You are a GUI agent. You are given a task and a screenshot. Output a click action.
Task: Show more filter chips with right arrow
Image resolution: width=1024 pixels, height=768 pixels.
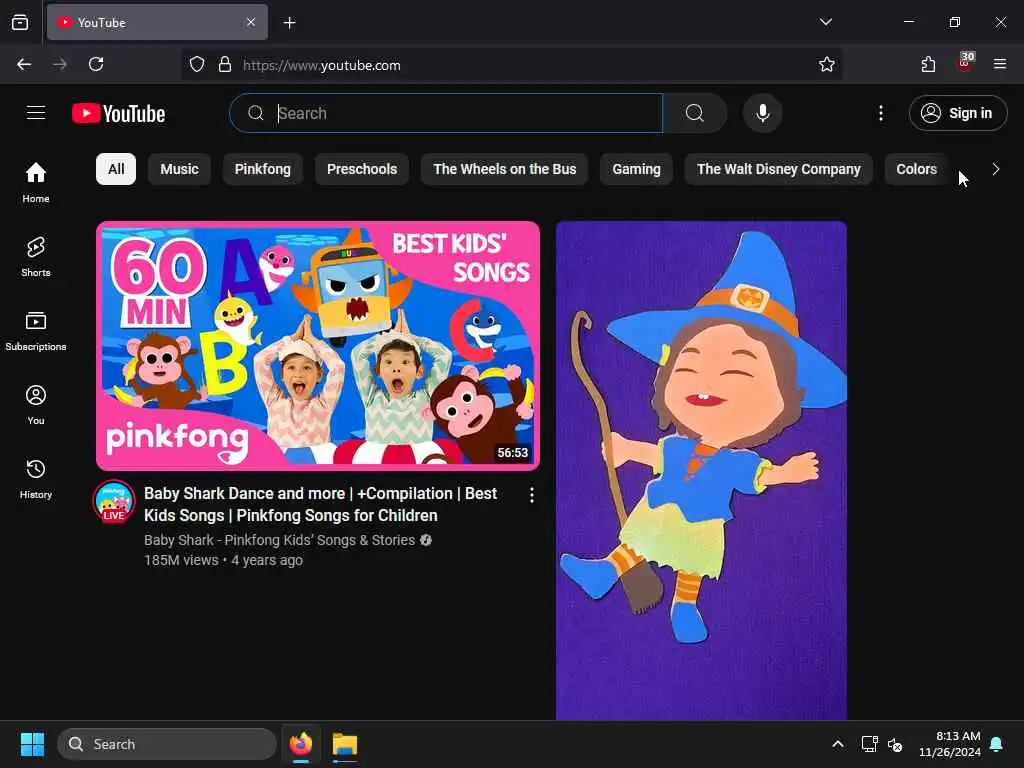click(x=995, y=169)
